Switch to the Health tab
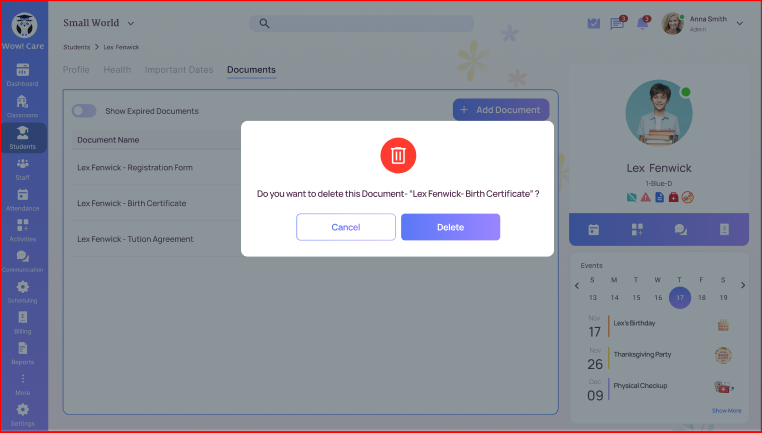 click(117, 70)
